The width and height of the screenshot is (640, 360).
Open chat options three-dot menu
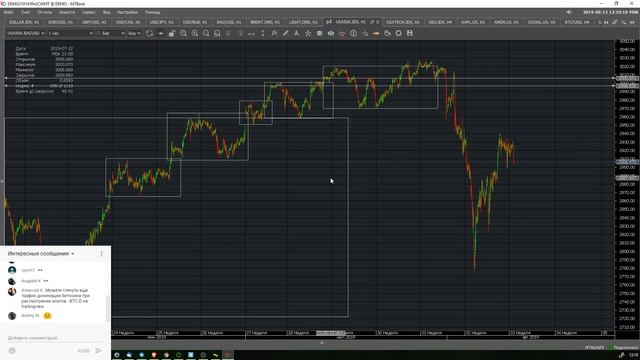(x=101, y=253)
